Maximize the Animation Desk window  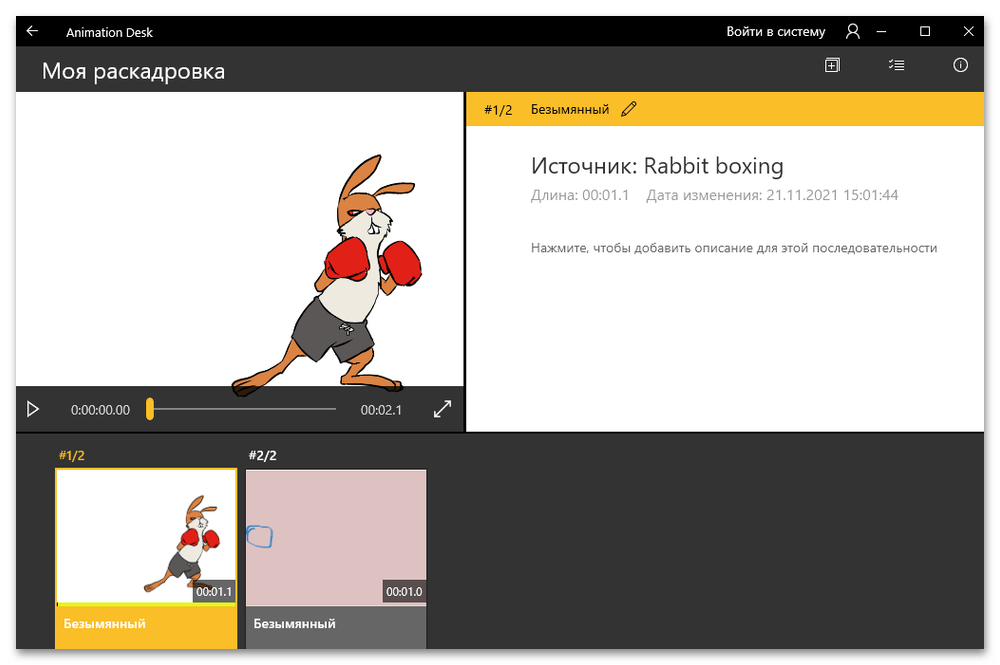pos(925,31)
